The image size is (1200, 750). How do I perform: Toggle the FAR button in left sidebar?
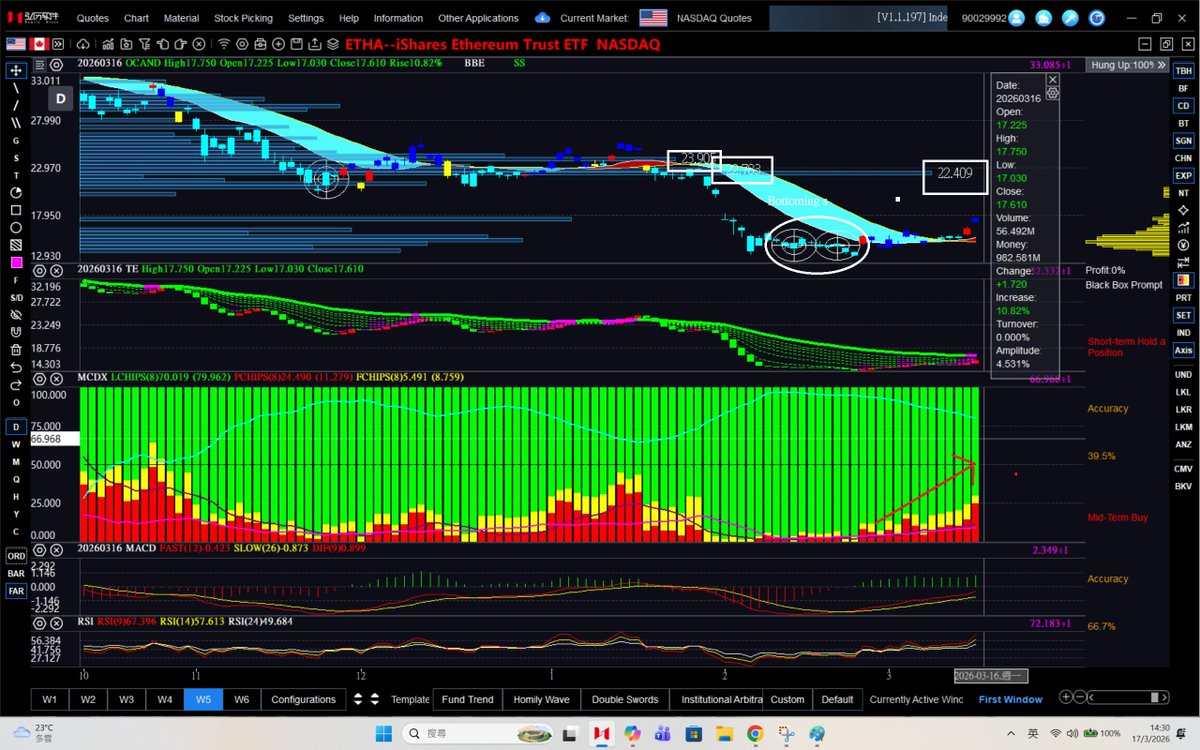click(x=16, y=591)
